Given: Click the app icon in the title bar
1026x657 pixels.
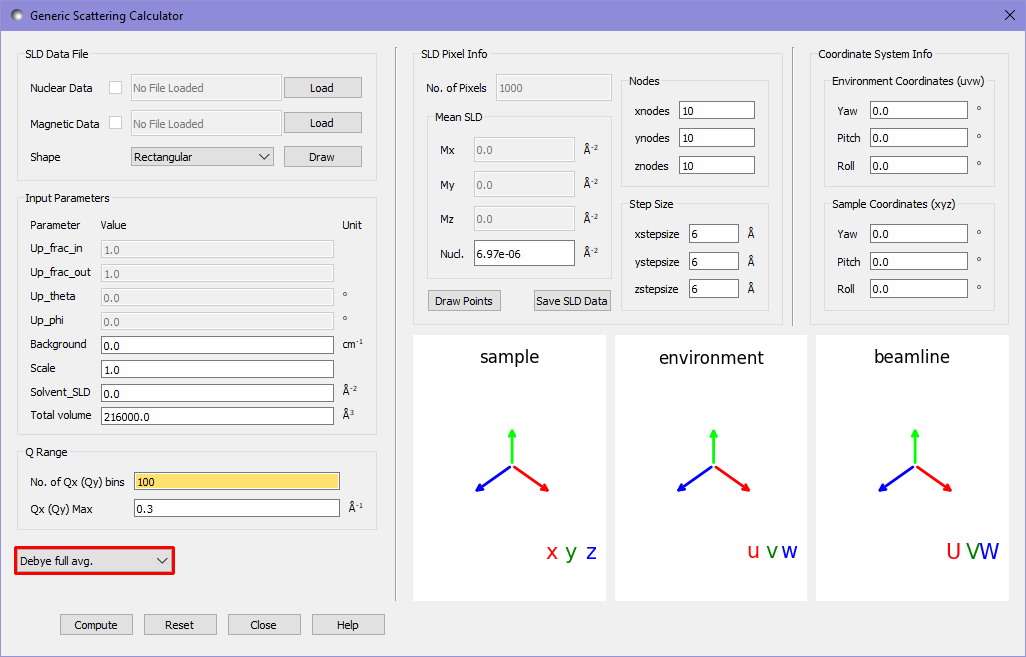Looking at the screenshot, I should coord(16,16).
